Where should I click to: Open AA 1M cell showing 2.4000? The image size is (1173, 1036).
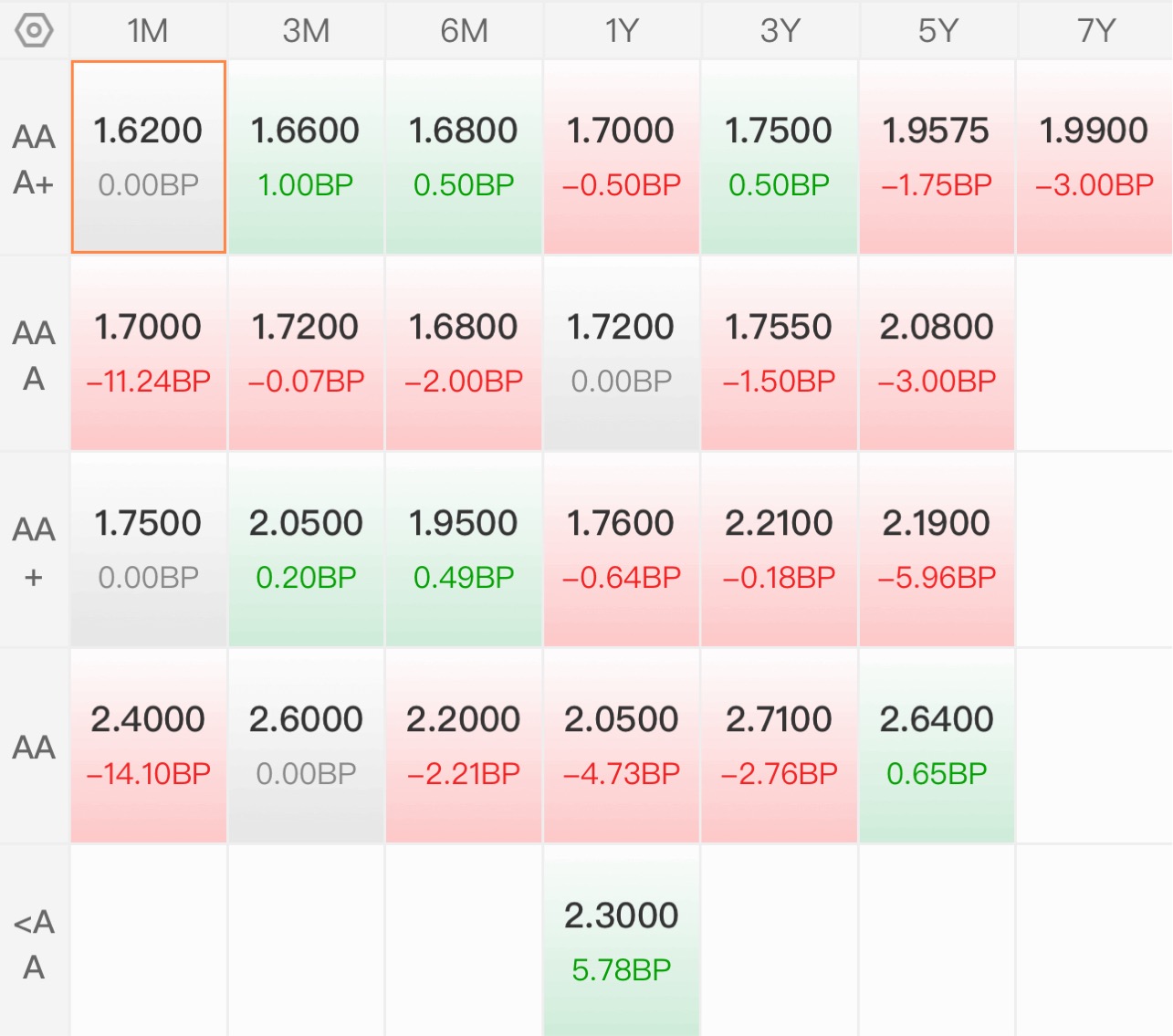(x=148, y=746)
